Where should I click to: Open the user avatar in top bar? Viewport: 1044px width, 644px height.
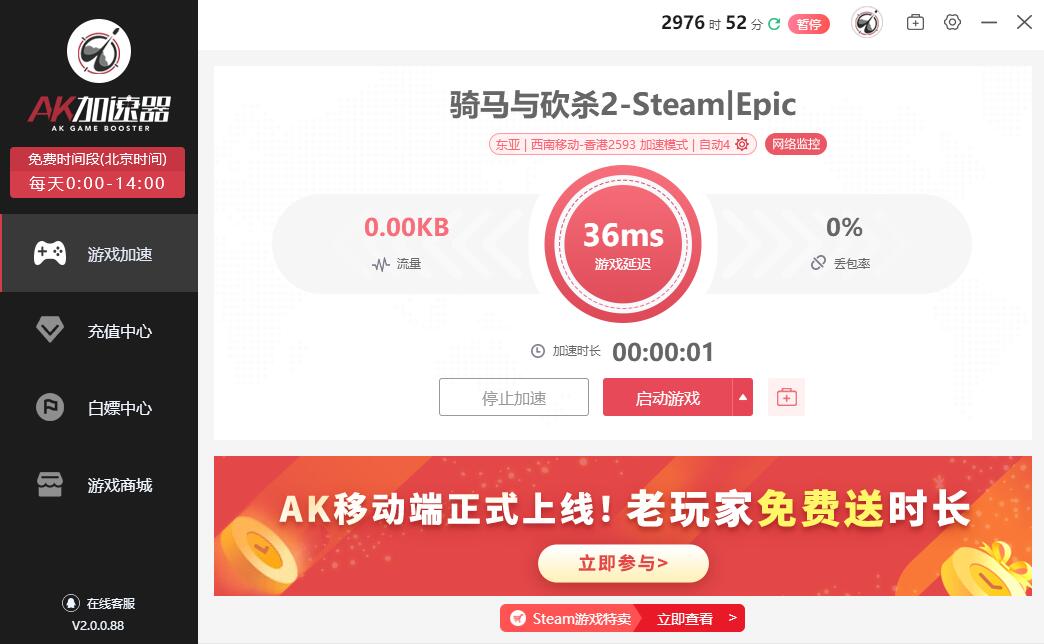point(867,23)
